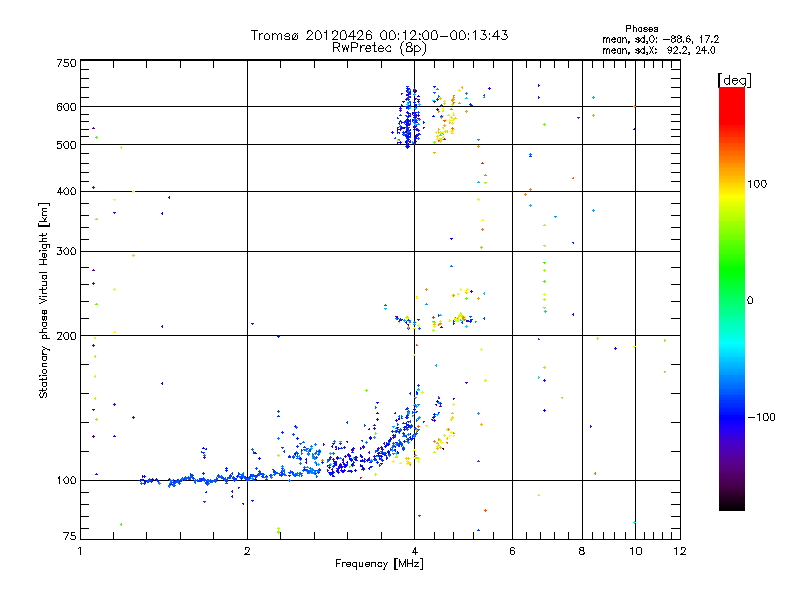Click the frequency tick label 12
The image size is (800, 600).
[x=680, y=551]
